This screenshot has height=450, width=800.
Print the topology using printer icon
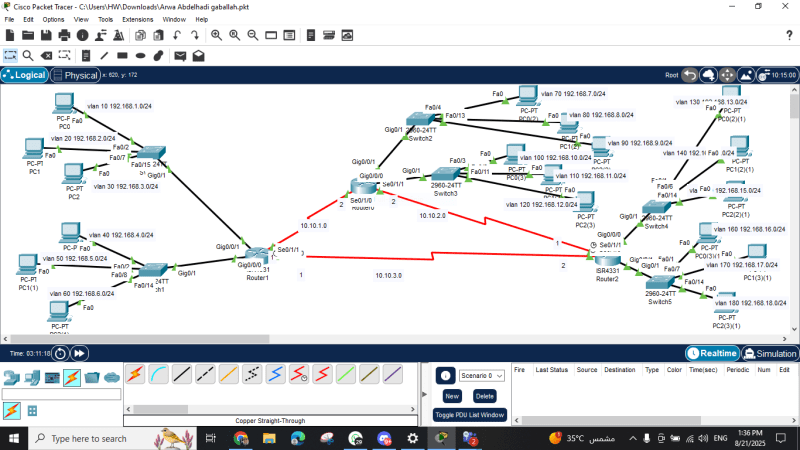(x=64, y=35)
